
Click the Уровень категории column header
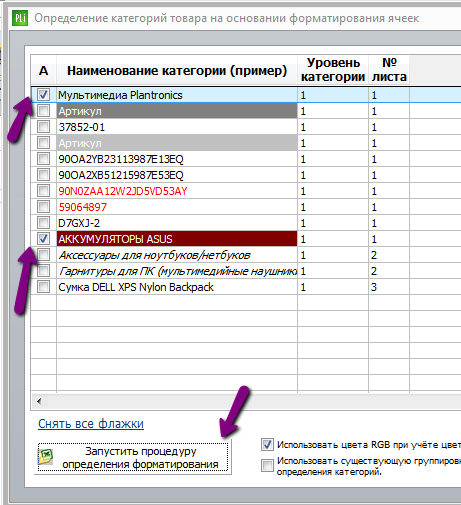333,70
